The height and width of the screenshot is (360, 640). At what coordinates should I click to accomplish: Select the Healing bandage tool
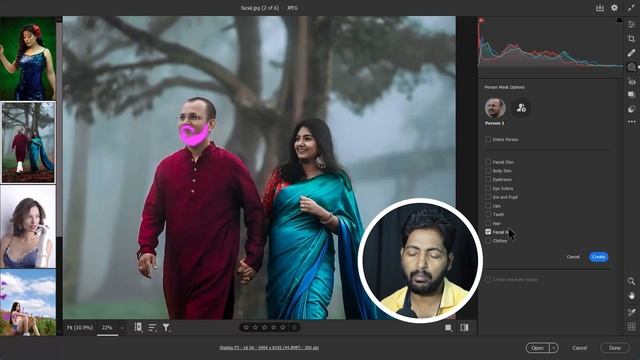[x=631, y=53]
